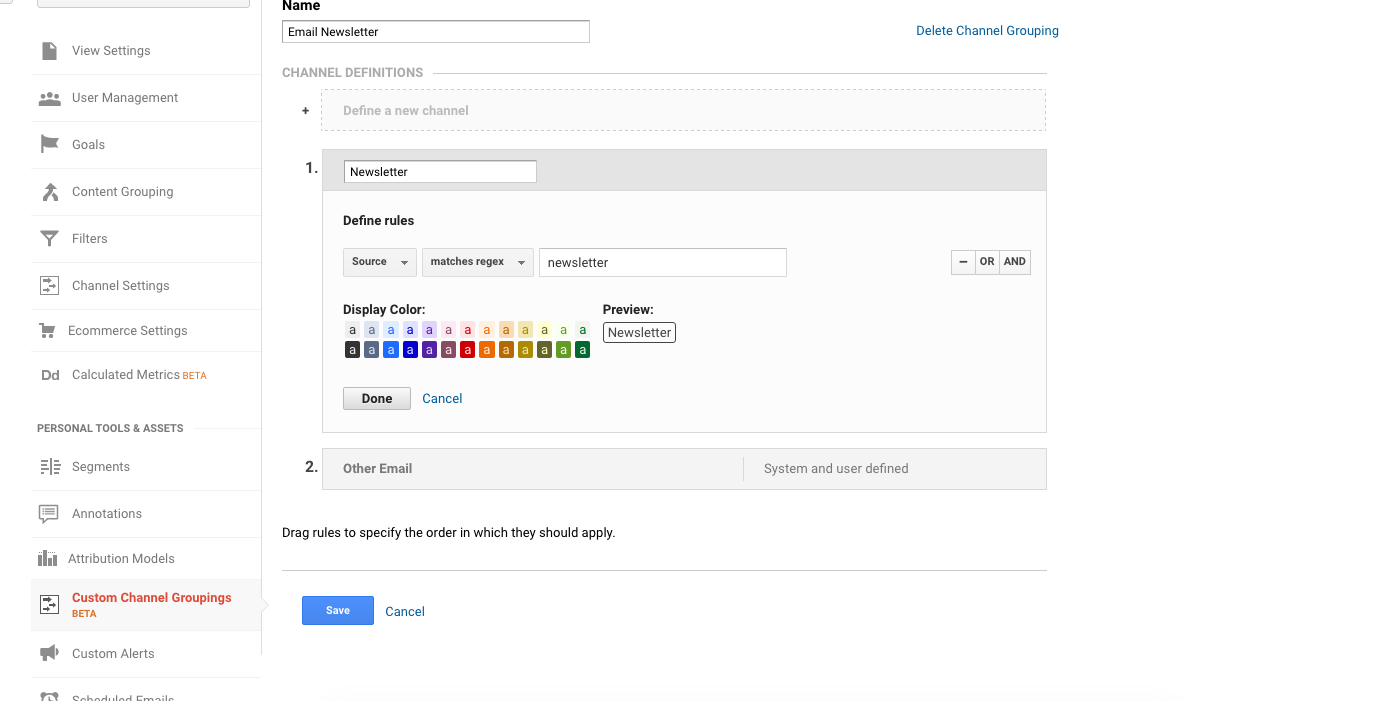The image size is (1391, 701).
Task: Open View Settings from the sidebar
Action: pyautogui.click(x=50, y=50)
